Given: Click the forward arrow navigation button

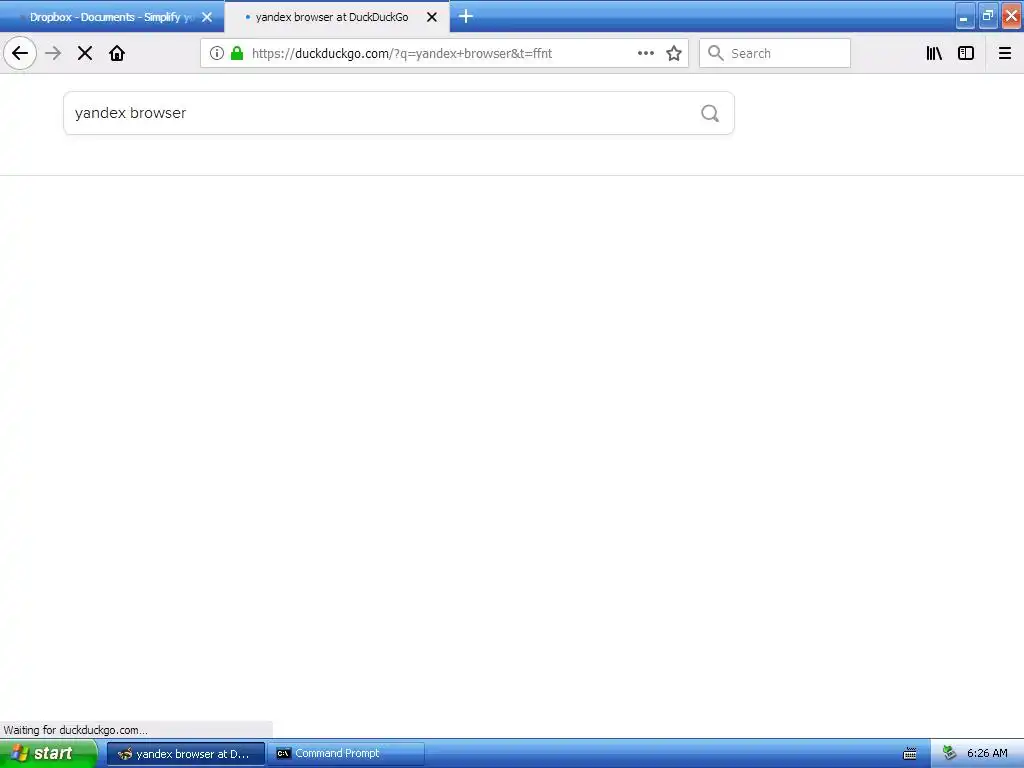Looking at the screenshot, I should 54,54.
